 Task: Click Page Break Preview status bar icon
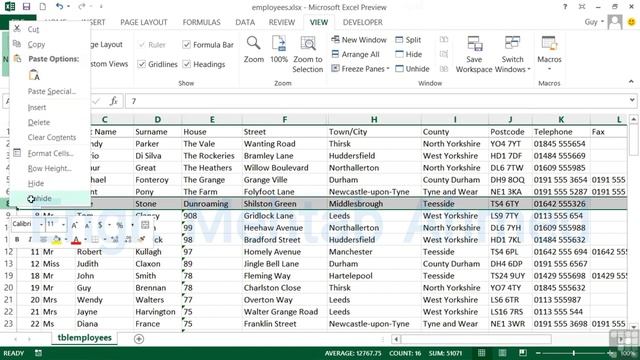click(522, 353)
